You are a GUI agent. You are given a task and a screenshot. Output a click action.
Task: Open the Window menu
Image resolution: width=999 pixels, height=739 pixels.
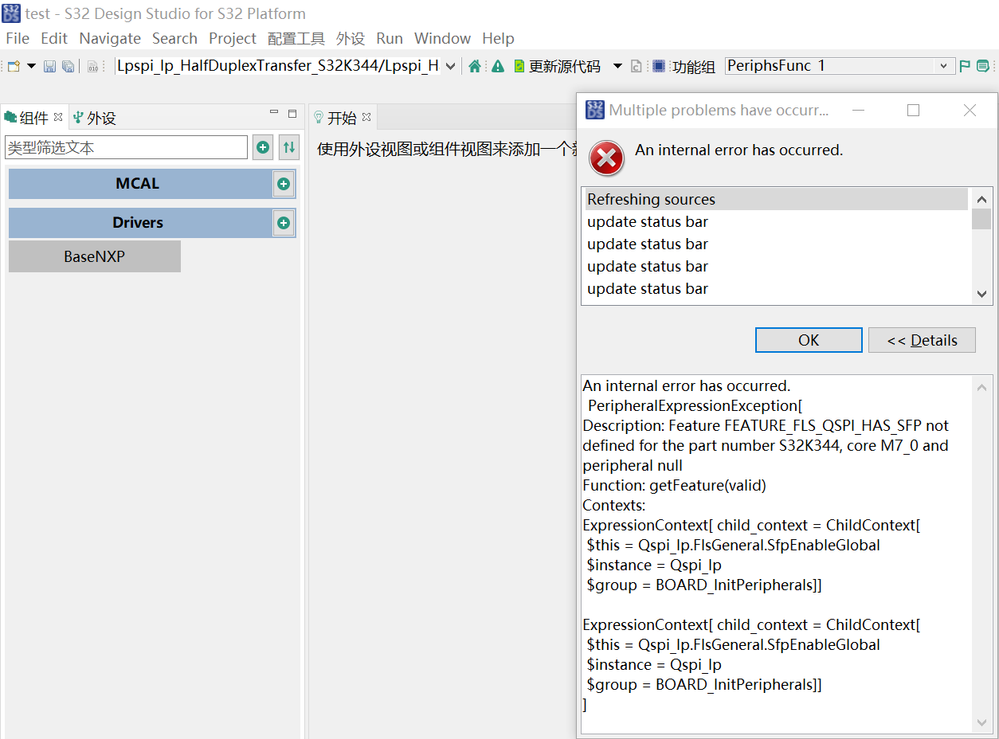click(442, 38)
